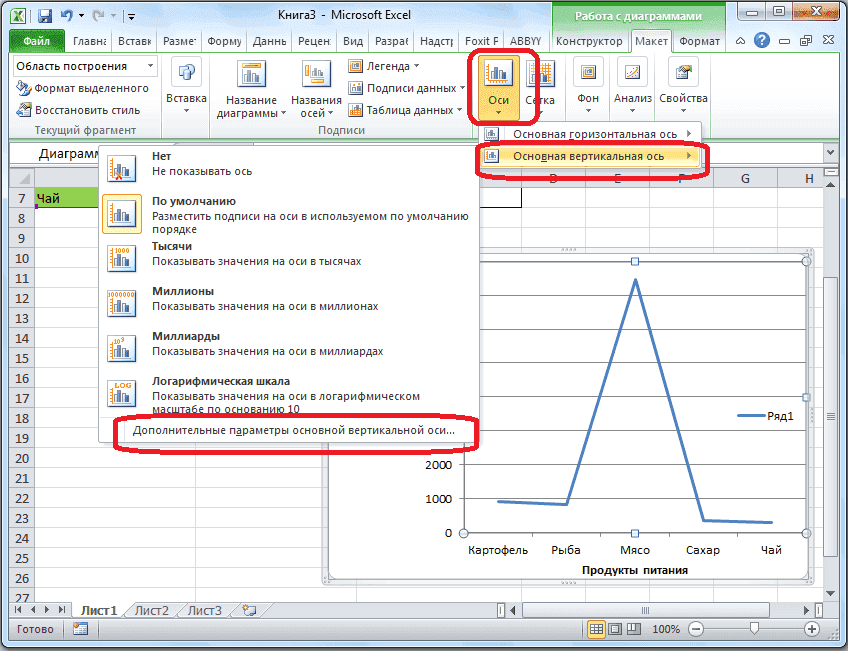
Task: Switch to the Конструктор ribbon tab
Action: coord(589,41)
